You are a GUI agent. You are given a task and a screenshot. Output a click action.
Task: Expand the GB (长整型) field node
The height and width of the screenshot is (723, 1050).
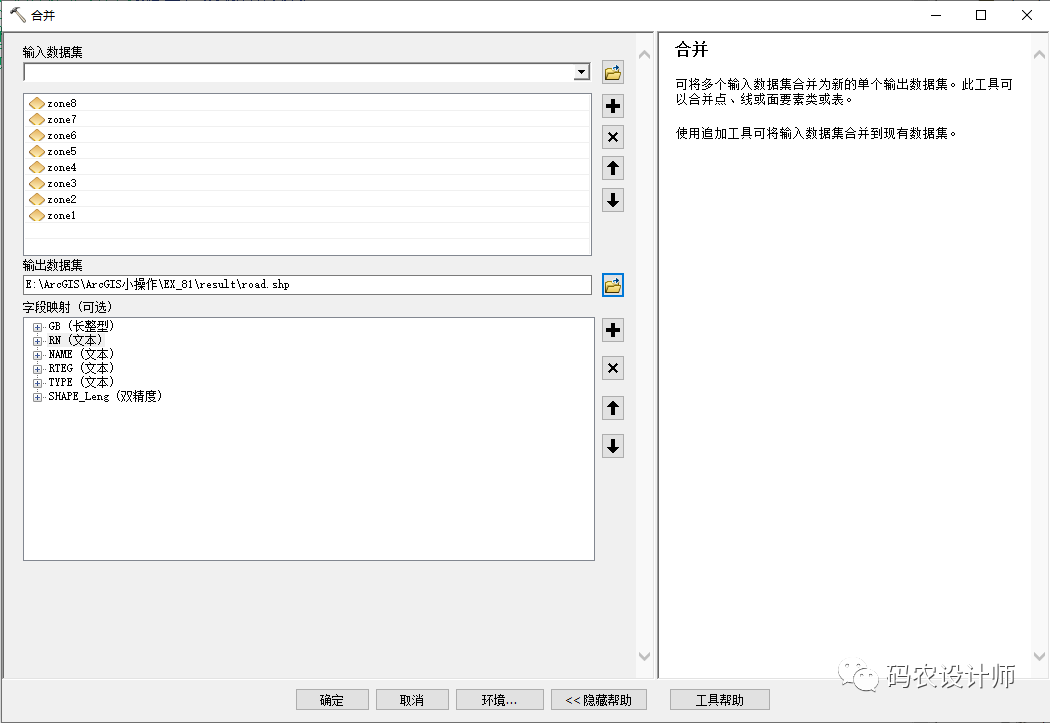click(38, 327)
